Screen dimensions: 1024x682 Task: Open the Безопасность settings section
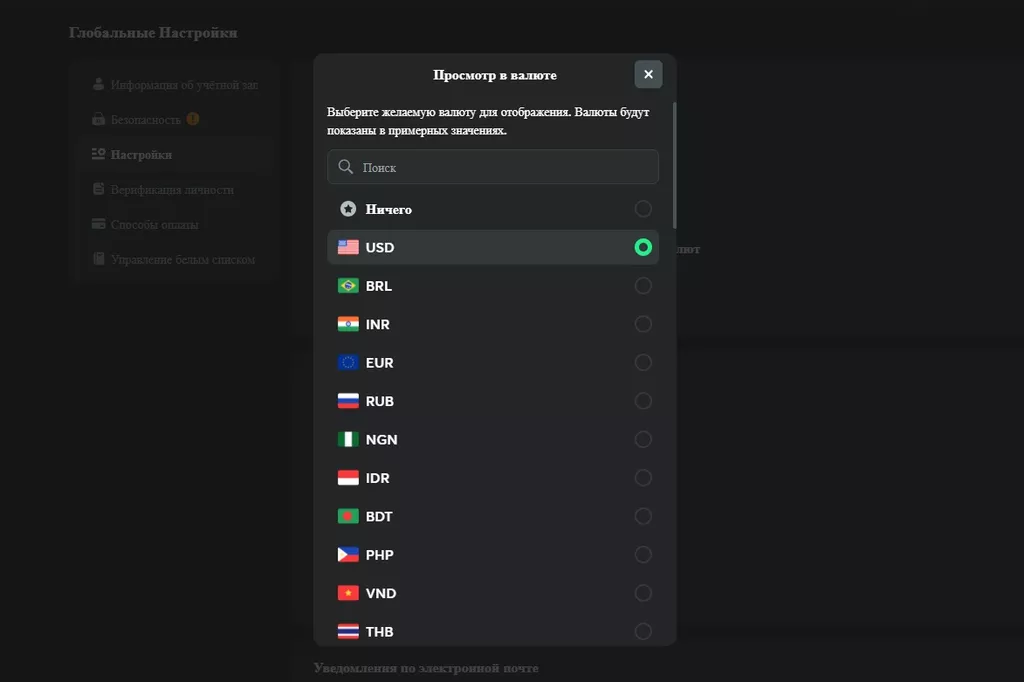click(146, 120)
